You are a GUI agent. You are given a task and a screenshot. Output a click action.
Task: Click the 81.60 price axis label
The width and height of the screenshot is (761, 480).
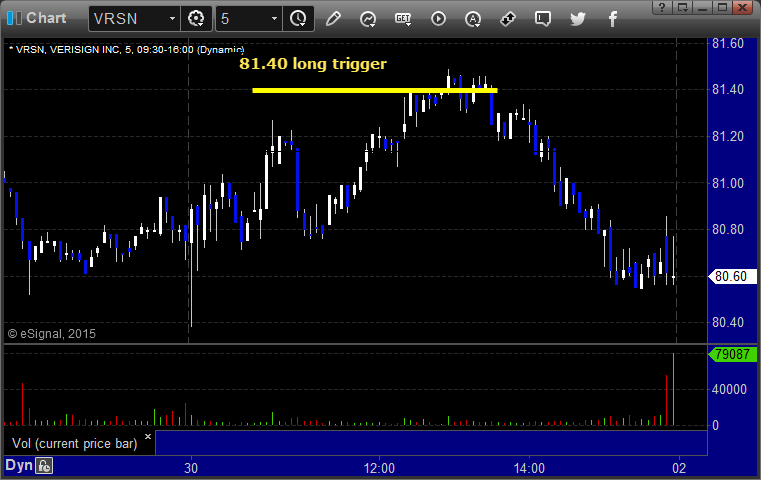pos(728,44)
